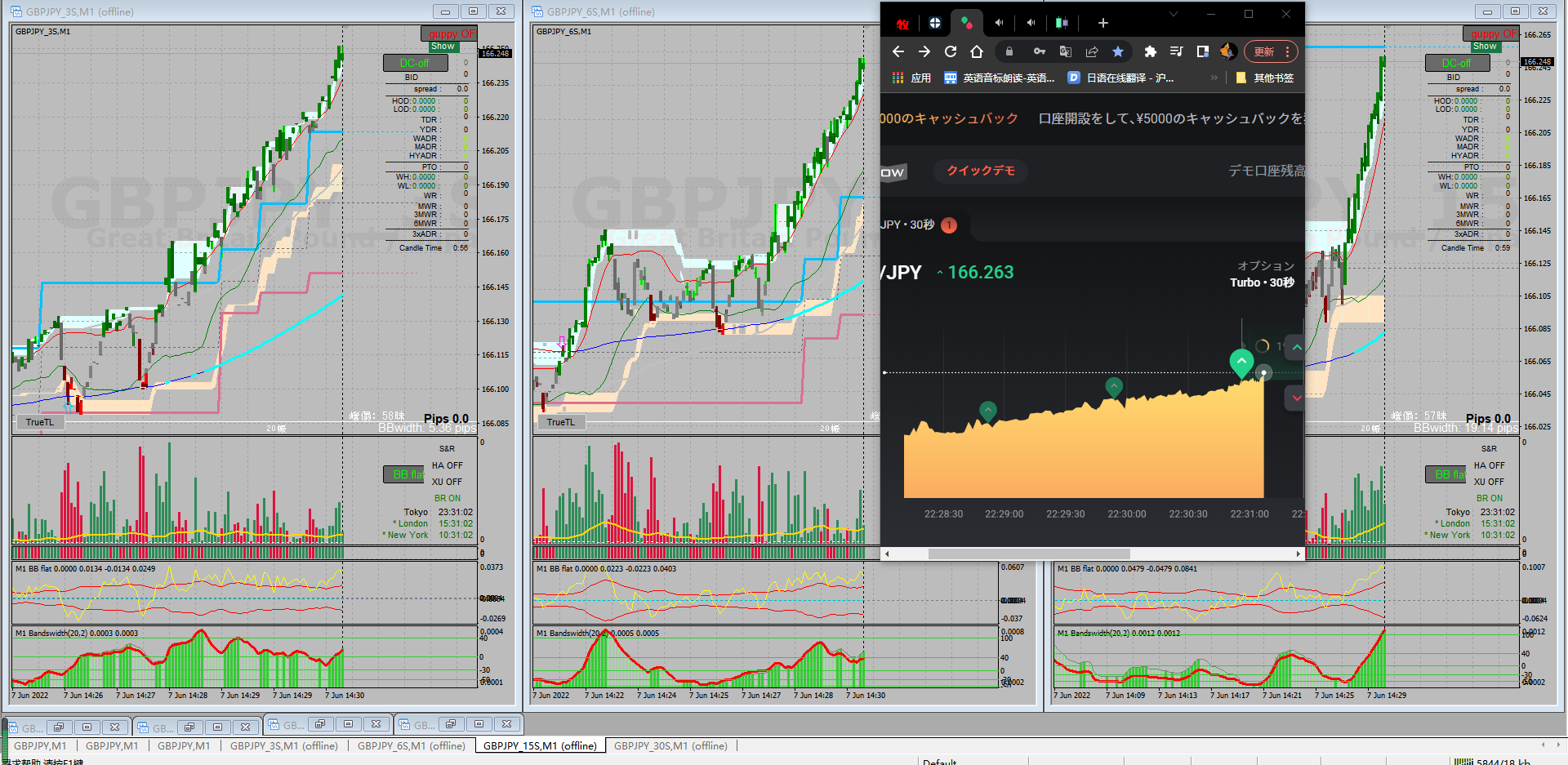Image resolution: width=1568 pixels, height=765 pixels.
Task: Share this page from the address bar
Action: click(x=1092, y=51)
